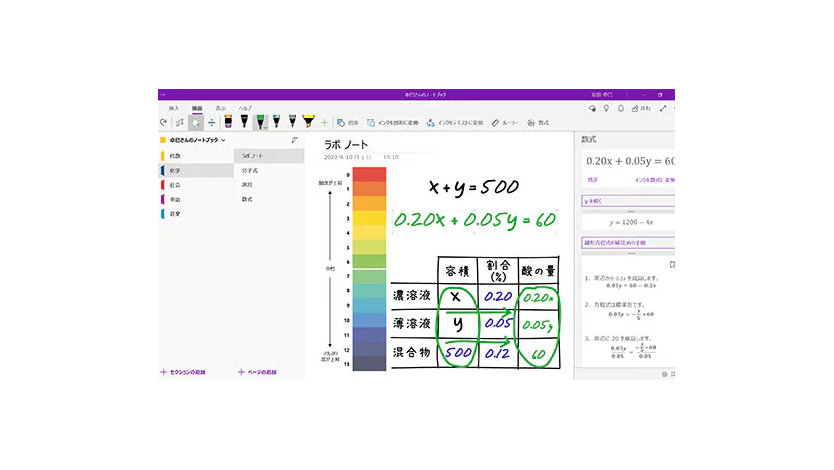Click the page time 10:10
Screen dimensions: 834x470
click(x=391, y=157)
